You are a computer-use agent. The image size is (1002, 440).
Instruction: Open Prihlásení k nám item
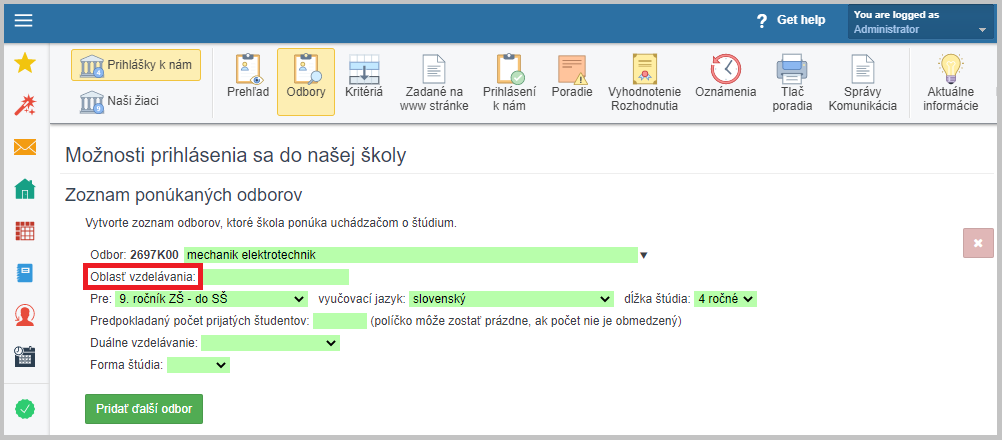pyautogui.click(x=509, y=82)
